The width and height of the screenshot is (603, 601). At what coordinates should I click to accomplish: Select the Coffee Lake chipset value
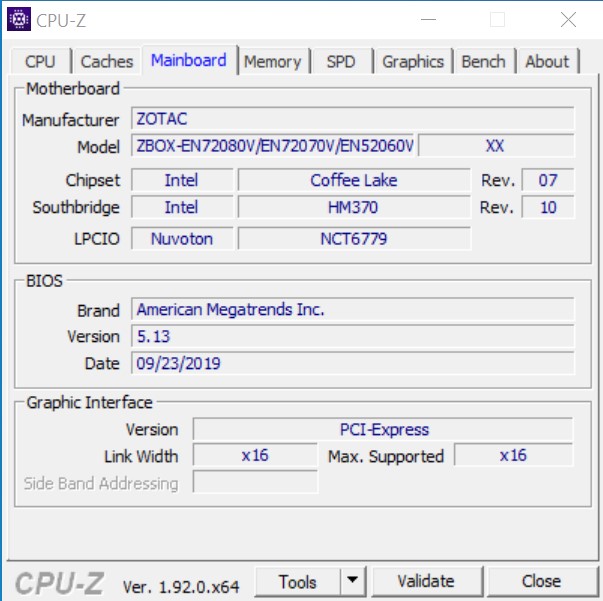click(354, 180)
